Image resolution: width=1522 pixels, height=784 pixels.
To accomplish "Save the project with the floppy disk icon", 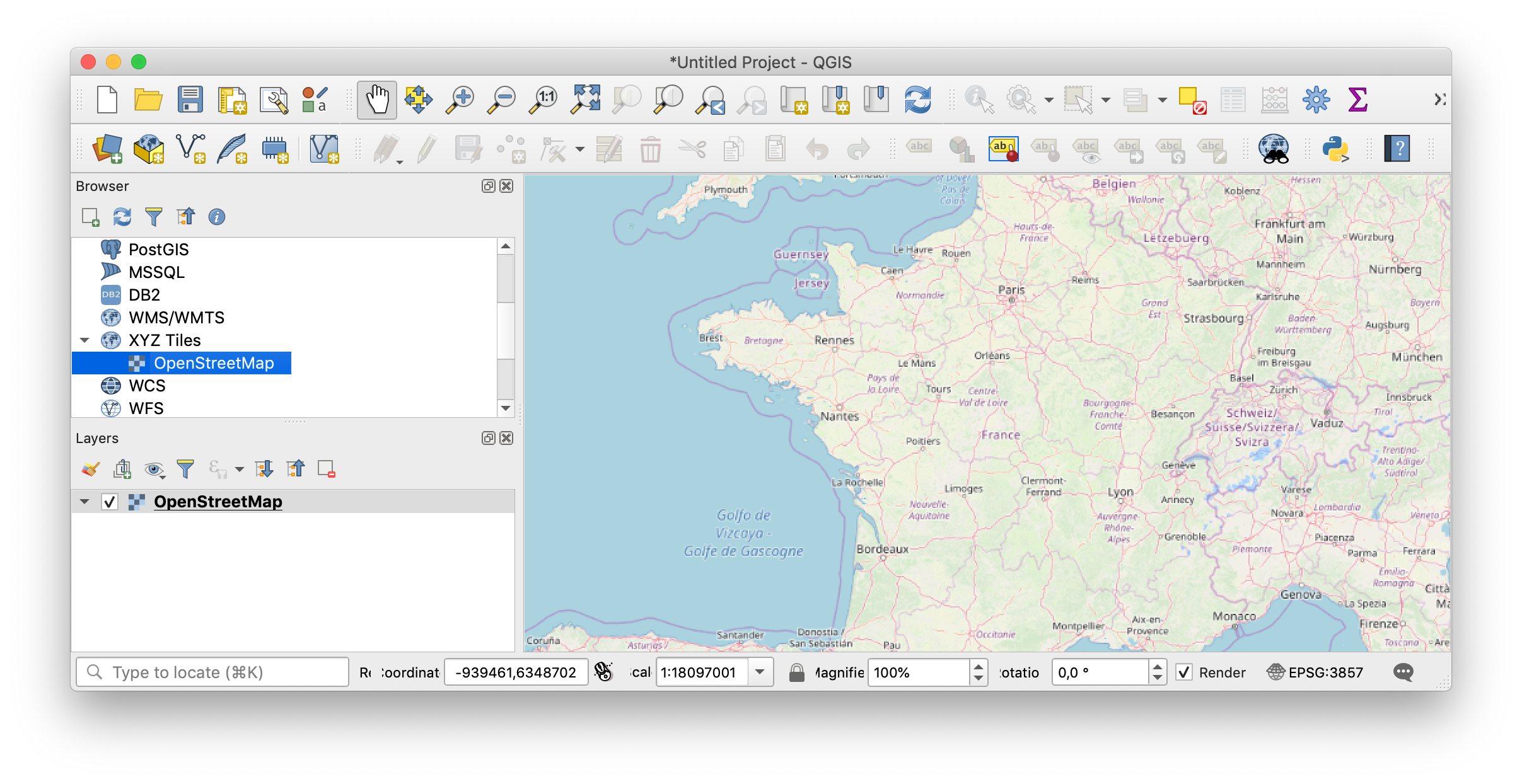I will click(x=190, y=100).
